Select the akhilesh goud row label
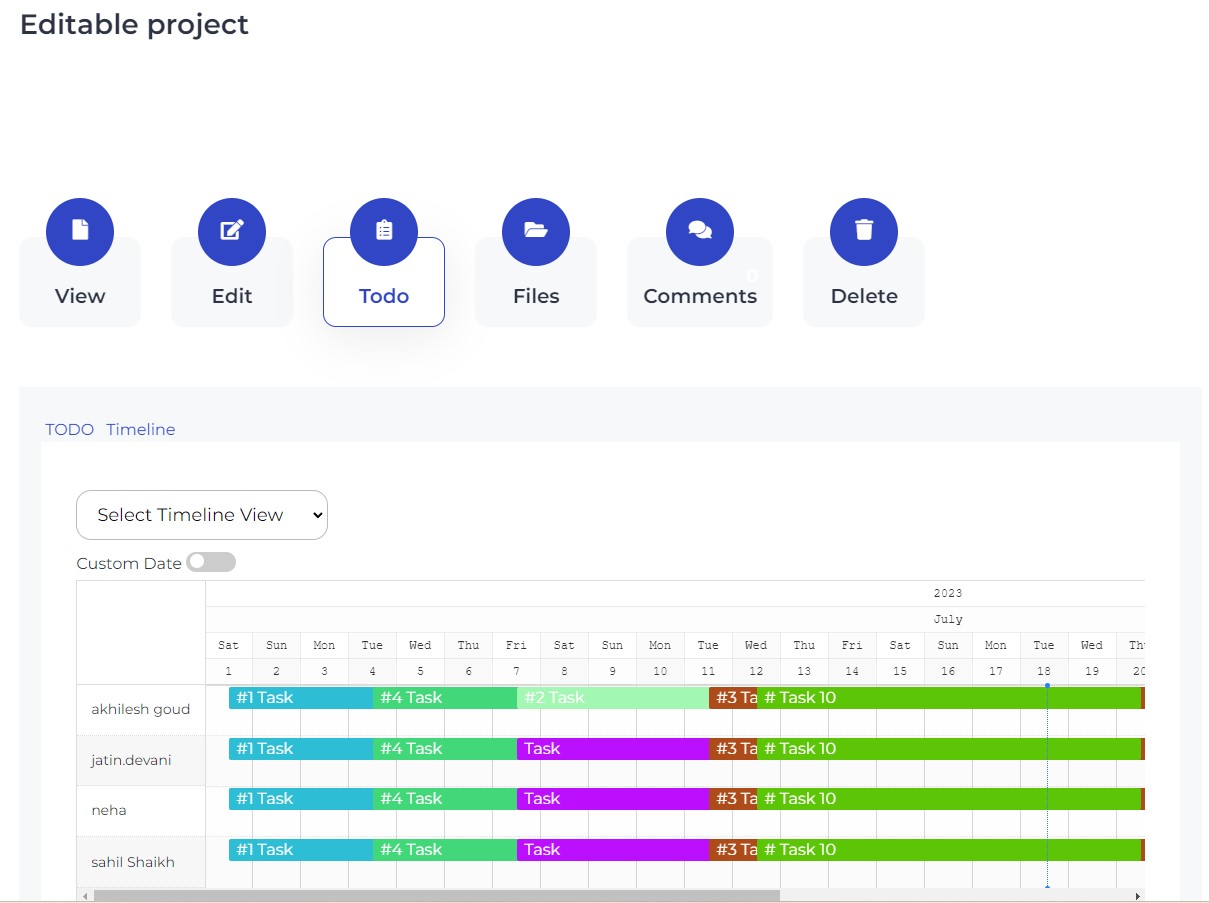This screenshot has width=1209, height=903. click(x=141, y=710)
